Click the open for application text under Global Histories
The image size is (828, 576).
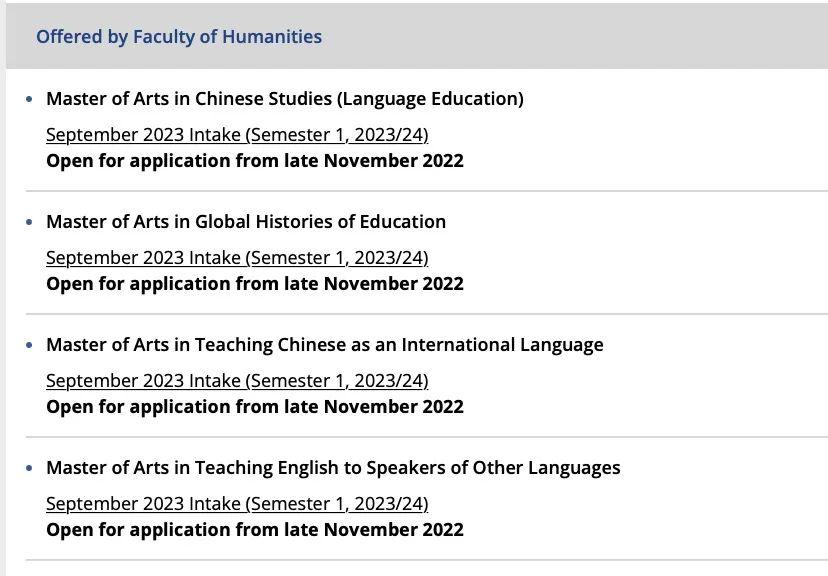pyautogui.click(x=255, y=284)
